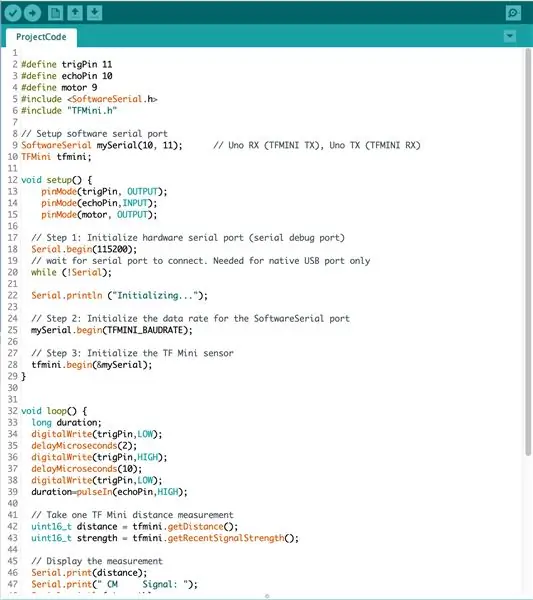The image size is (533, 600).
Task: Click the tfmini.begin(&mySerial) line
Action: tap(91, 365)
